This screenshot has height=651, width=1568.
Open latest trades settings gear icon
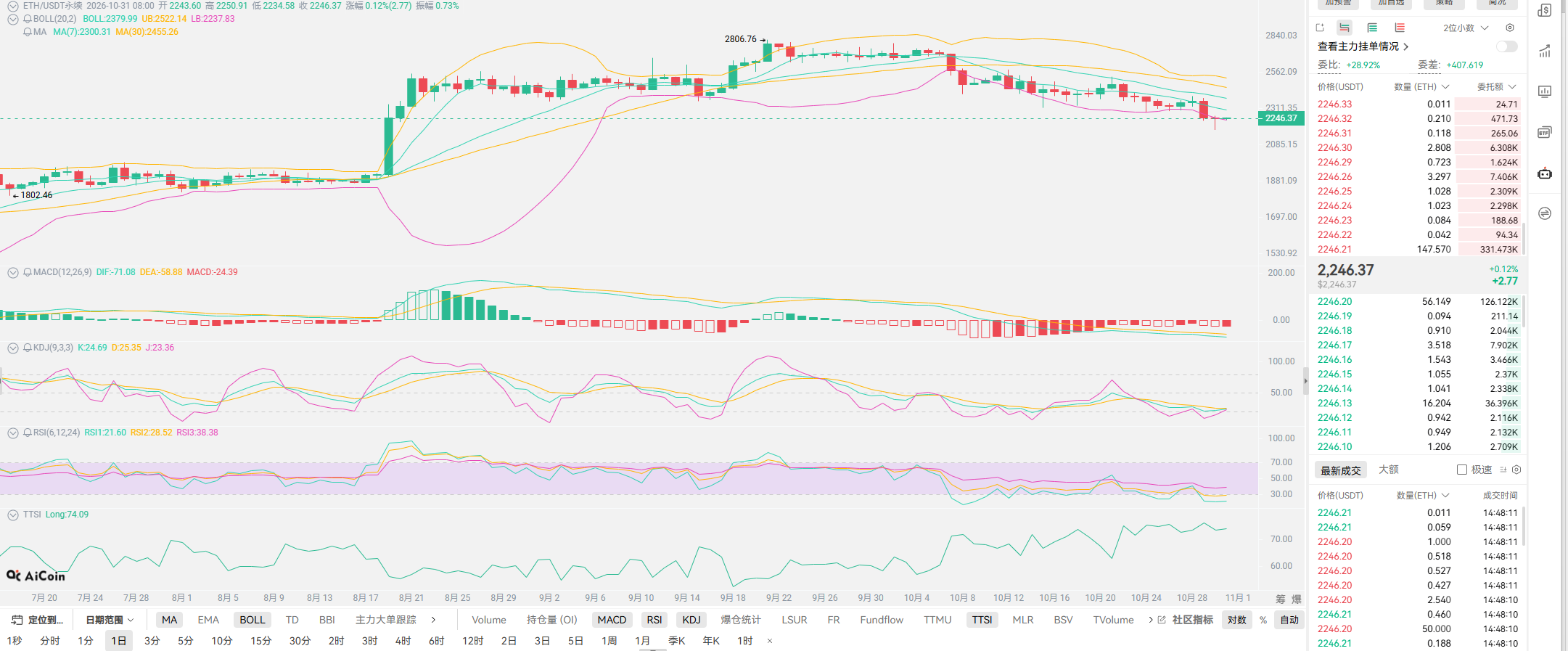(1516, 470)
